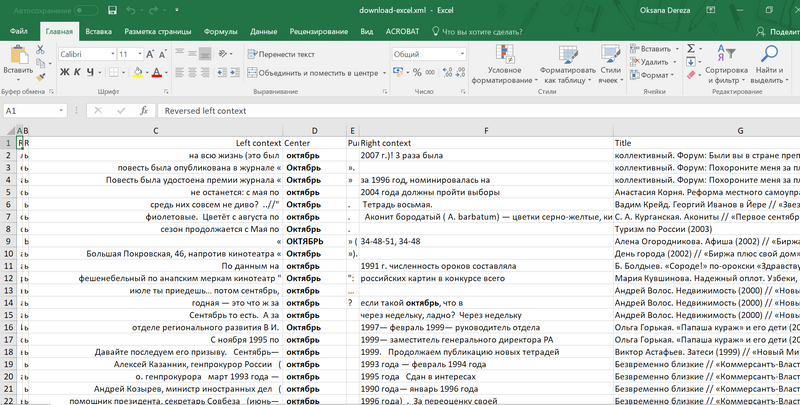Open Стили ячеек gallery
This screenshot has height=405, width=800.
click(611, 64)
